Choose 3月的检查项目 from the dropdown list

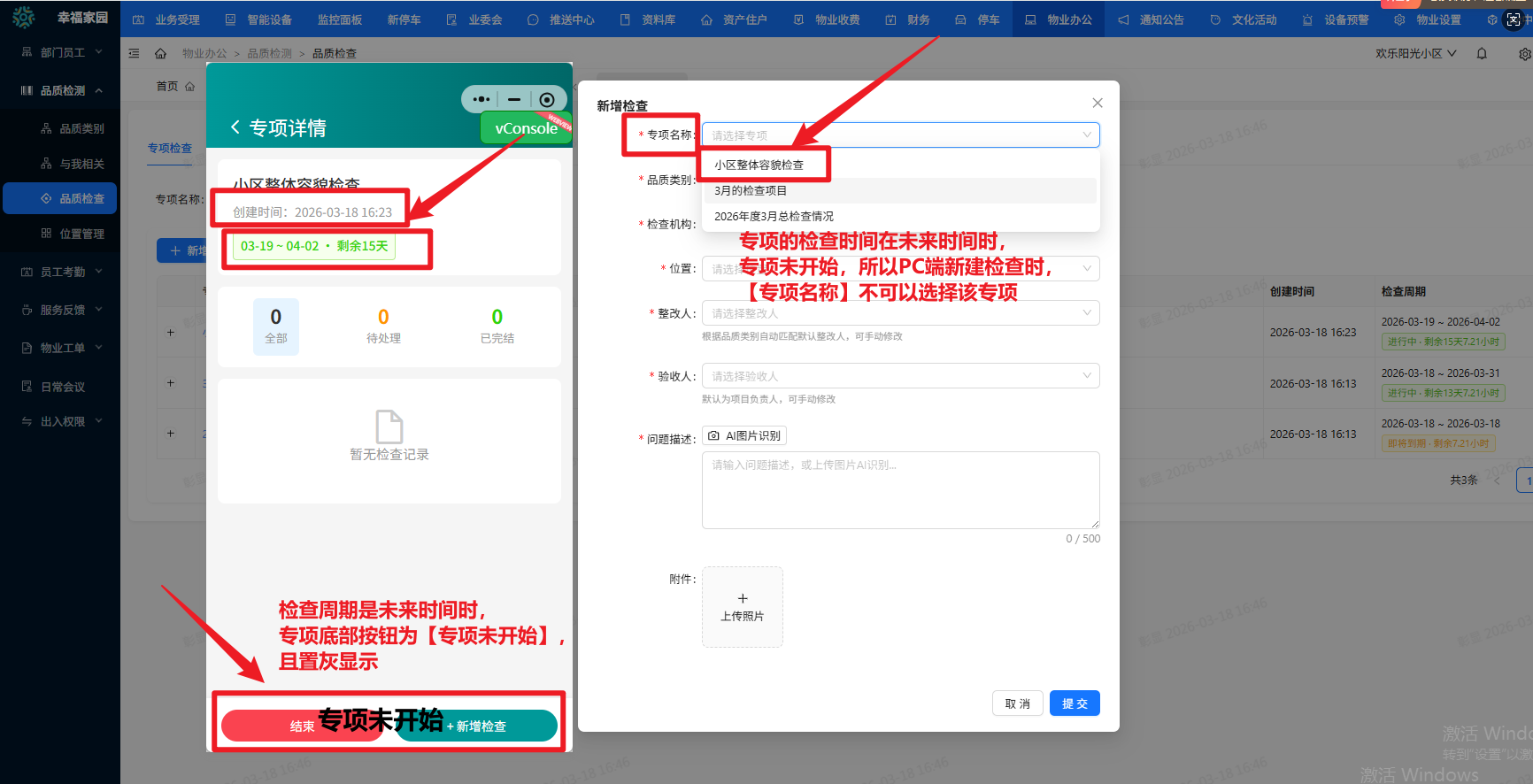click(901, 190)
